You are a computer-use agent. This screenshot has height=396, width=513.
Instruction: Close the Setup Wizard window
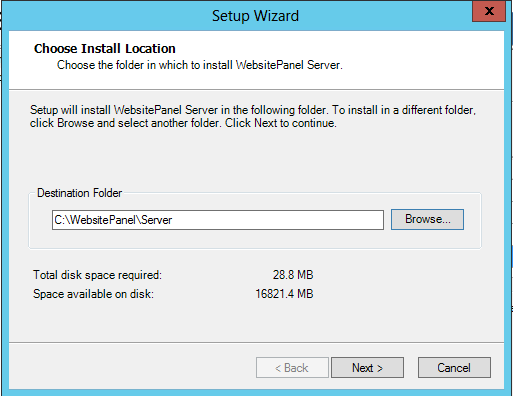(489, 11)
